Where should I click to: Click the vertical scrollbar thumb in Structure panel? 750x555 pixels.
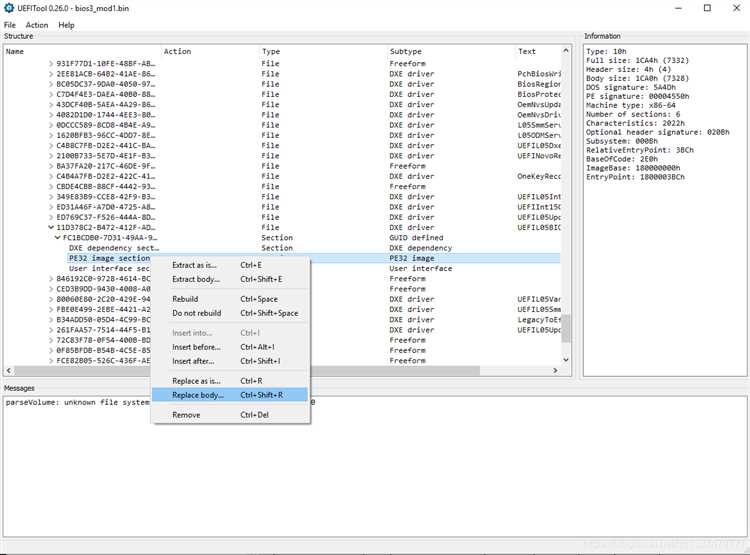(566, 328)
